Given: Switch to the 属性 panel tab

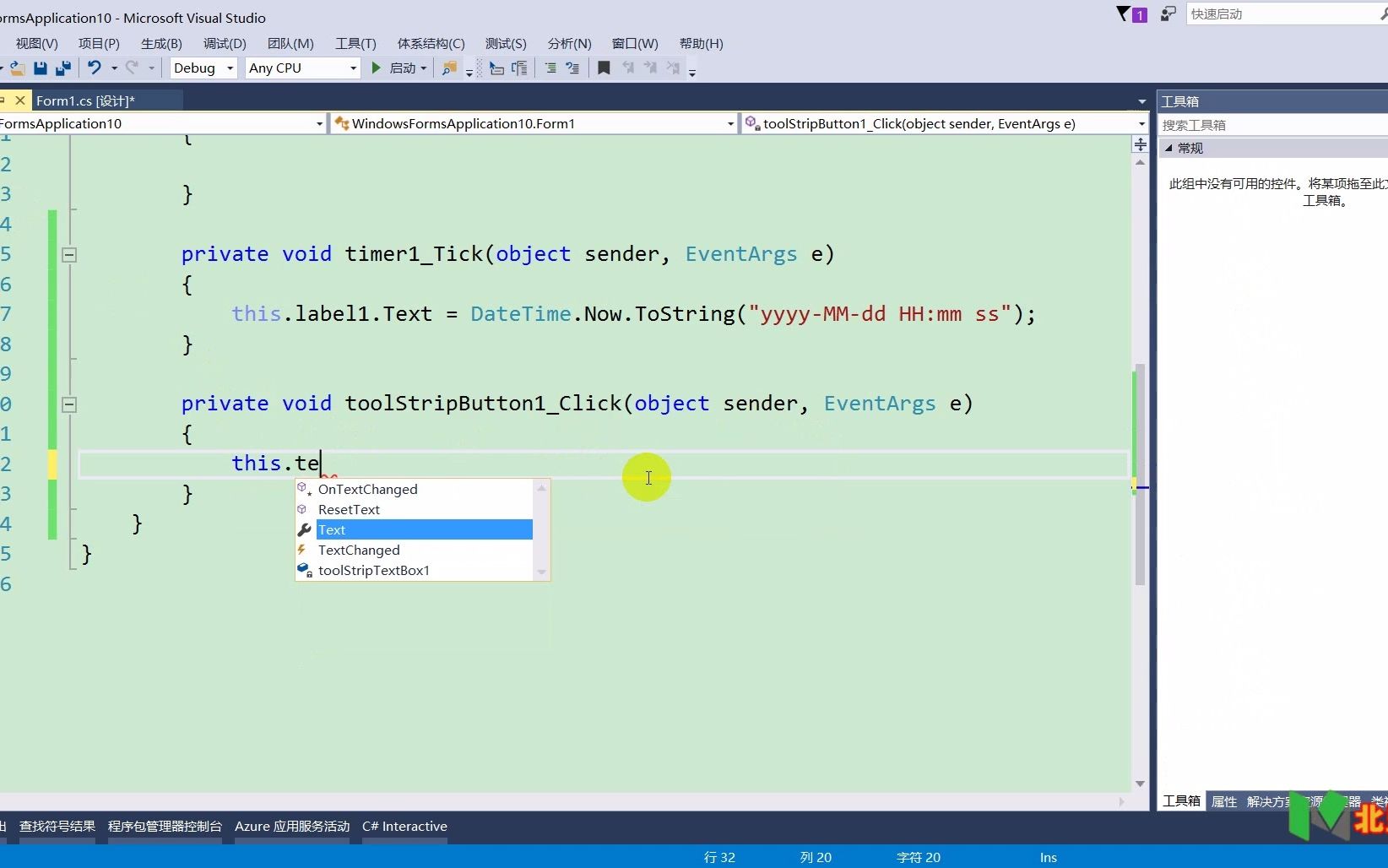Looking at the screenshot, I should pyautogui.click(x=1224, y=801).
